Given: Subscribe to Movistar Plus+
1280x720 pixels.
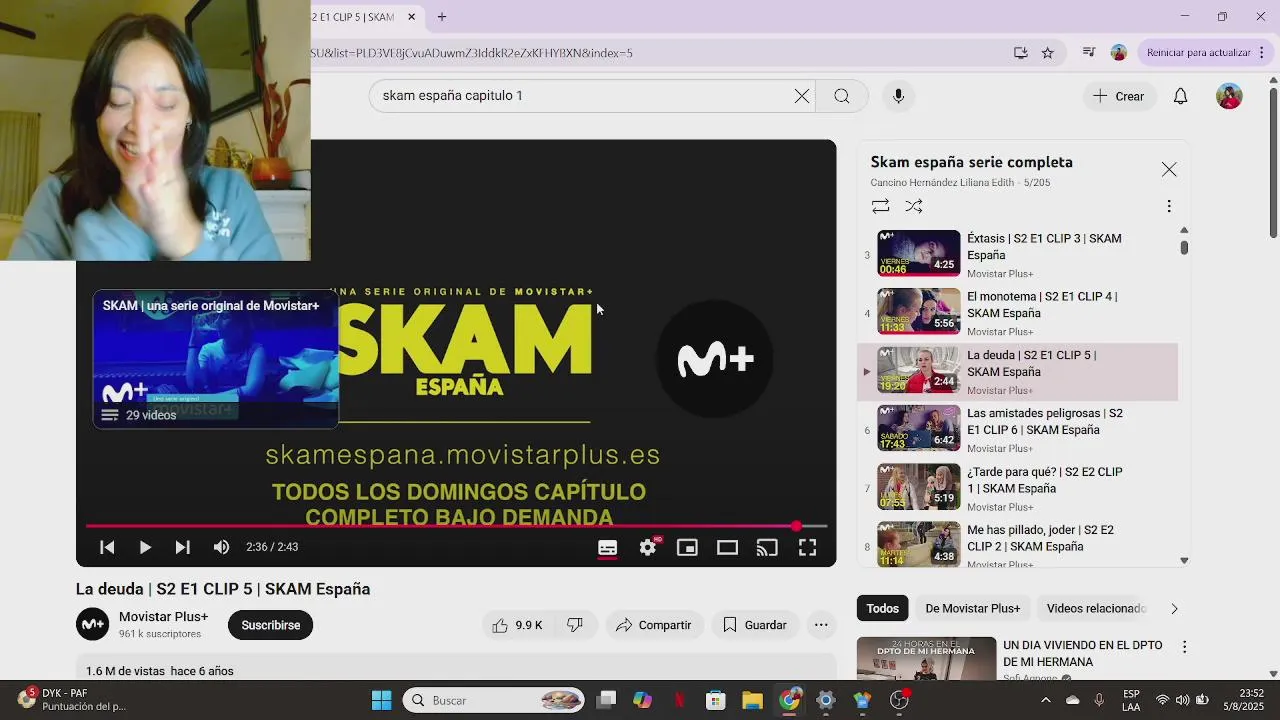Looking at the screenshot, I should click(270, 625).
